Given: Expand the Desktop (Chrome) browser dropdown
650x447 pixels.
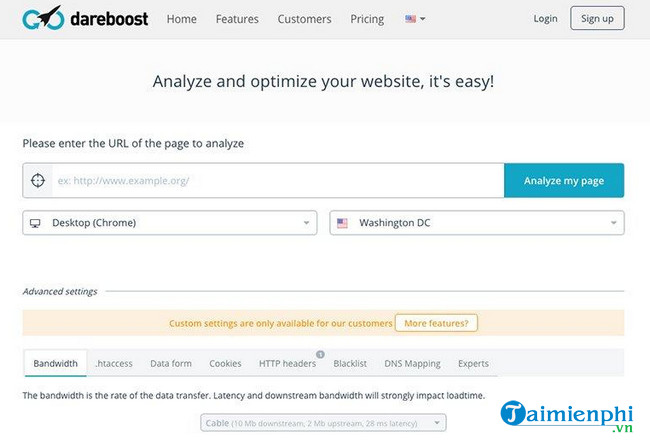Looking at the screenshot, I should point(170,223).
